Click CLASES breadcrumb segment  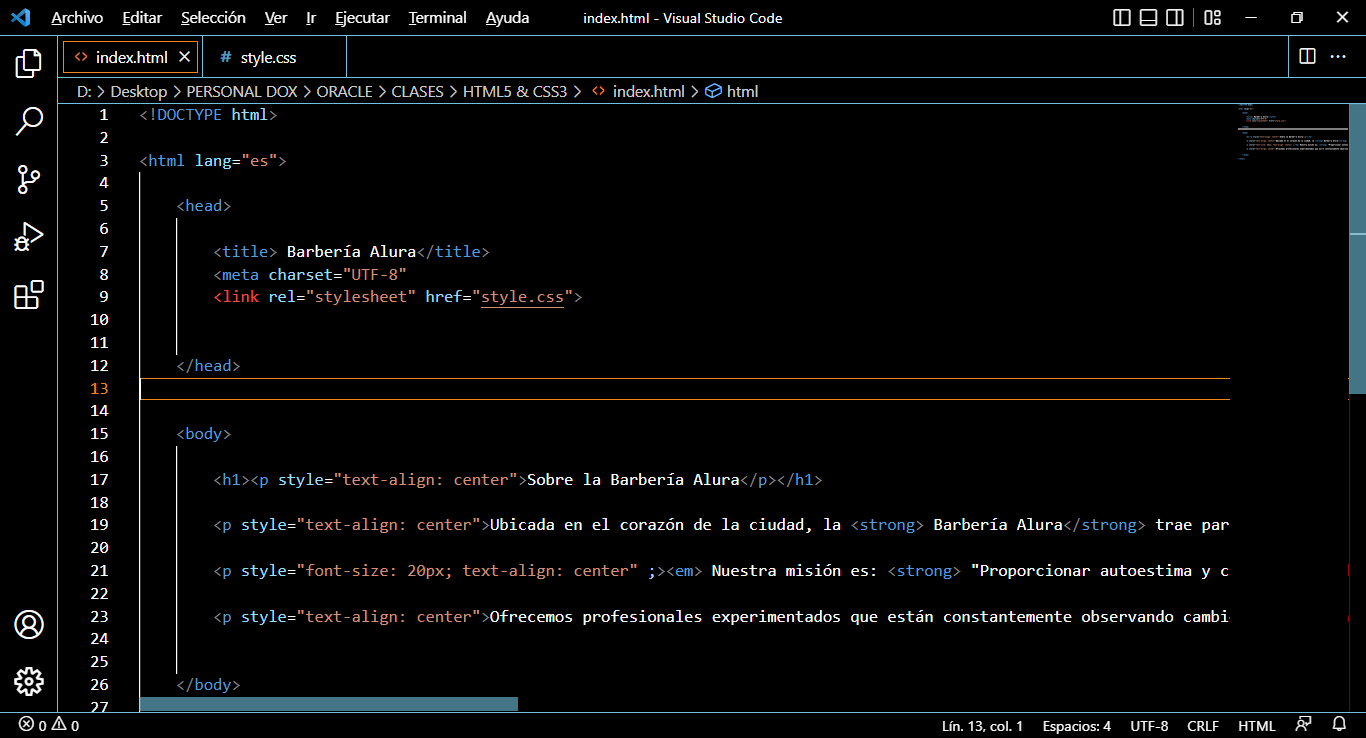coord(417,91)
